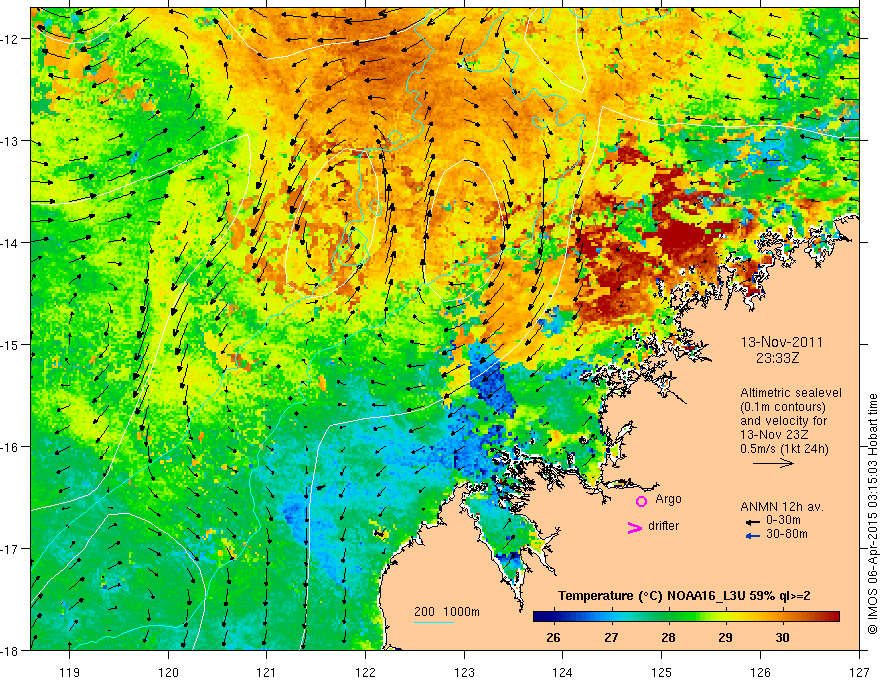Click the 0.5m/s velocity reference arrow

click(x=773, y=463)
